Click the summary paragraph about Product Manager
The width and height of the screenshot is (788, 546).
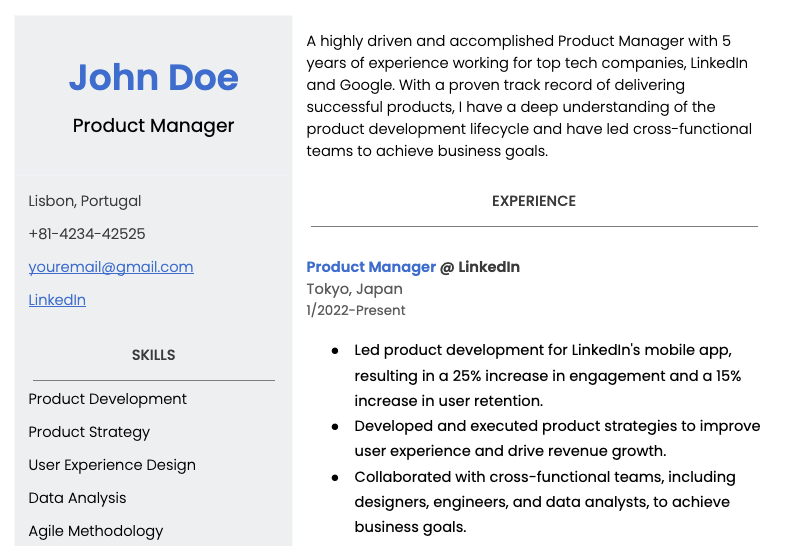pos(529,96)
